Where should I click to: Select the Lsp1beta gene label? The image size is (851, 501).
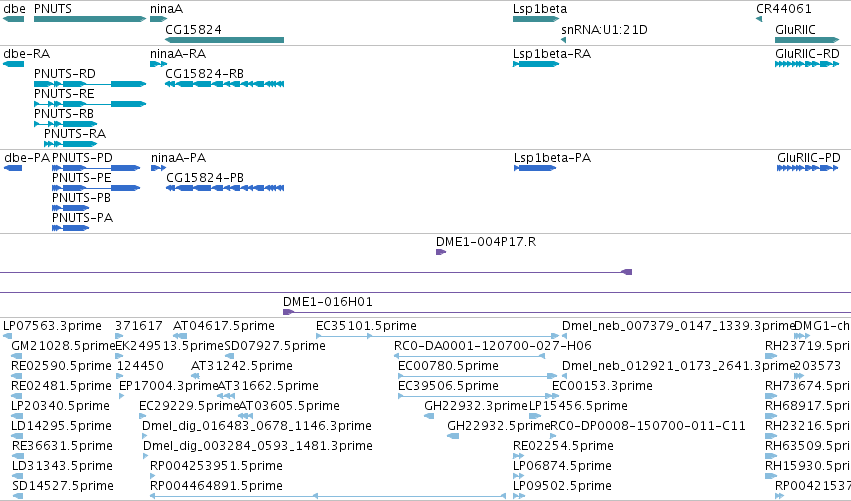pos(540,9)
